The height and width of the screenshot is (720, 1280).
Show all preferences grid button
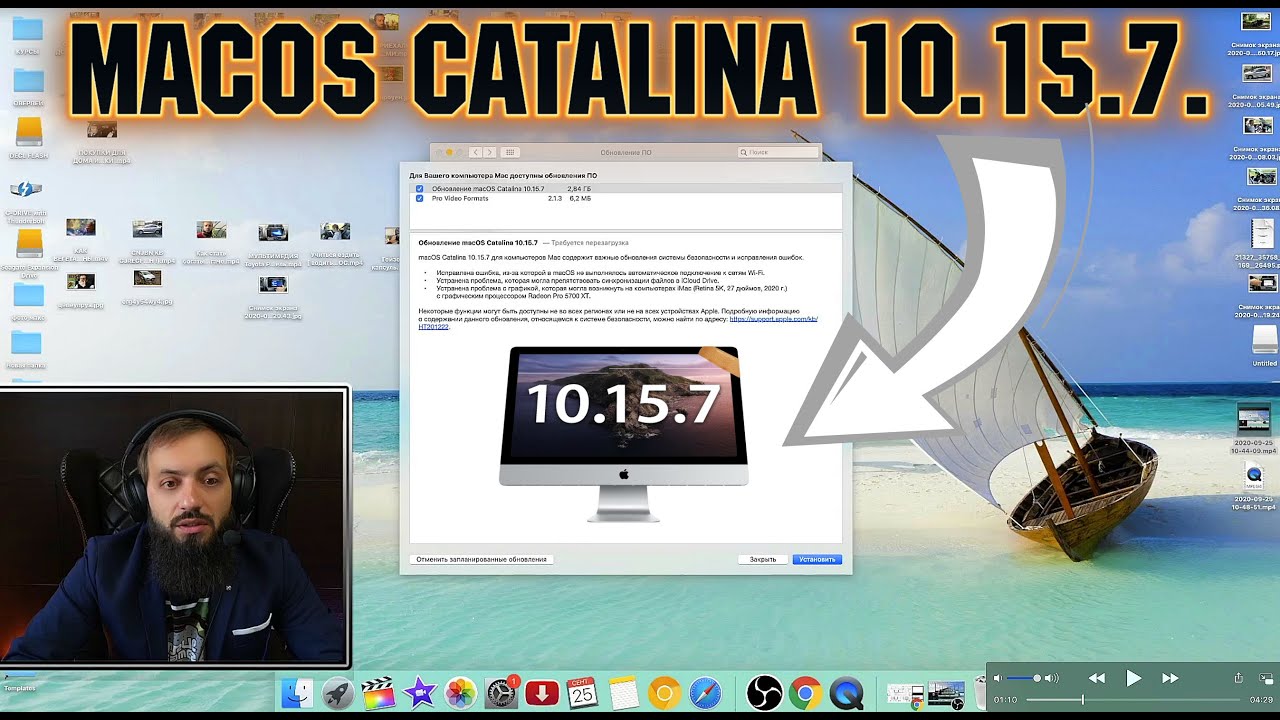(x=510, y=152)
